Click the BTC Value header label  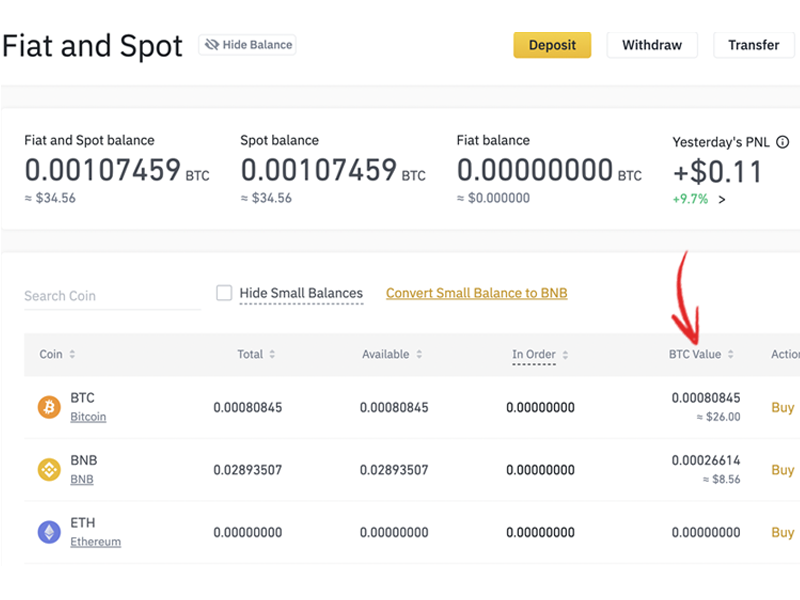[x=695, y=354]
